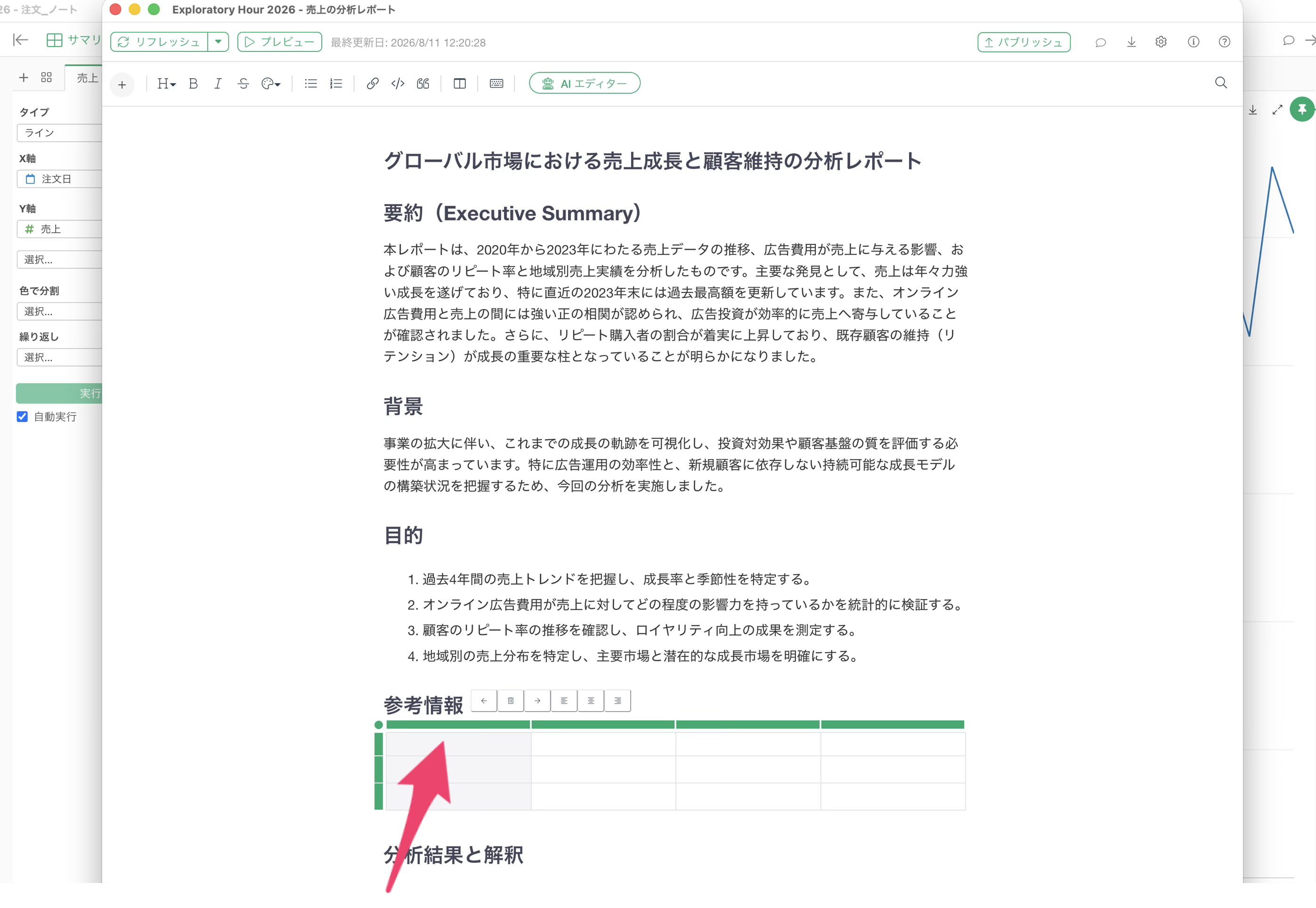Image resolution: width=1316 pixels, height=908 pixels.
Task: Delete table column with trash icon
Action: pyautogui.click(x=511, y=701)
